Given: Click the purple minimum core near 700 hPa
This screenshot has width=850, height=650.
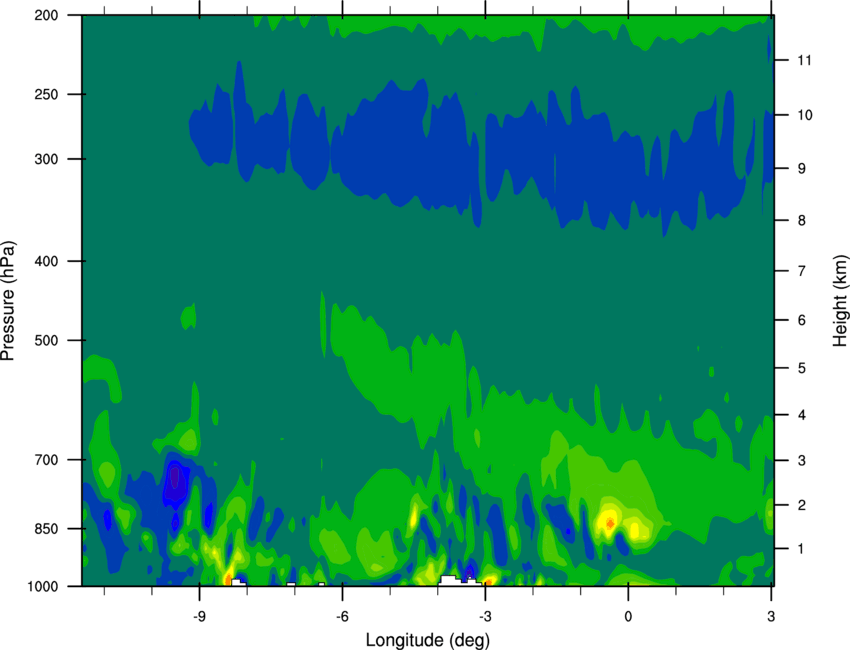Looking at the screenshot, I should pos(175,478).
